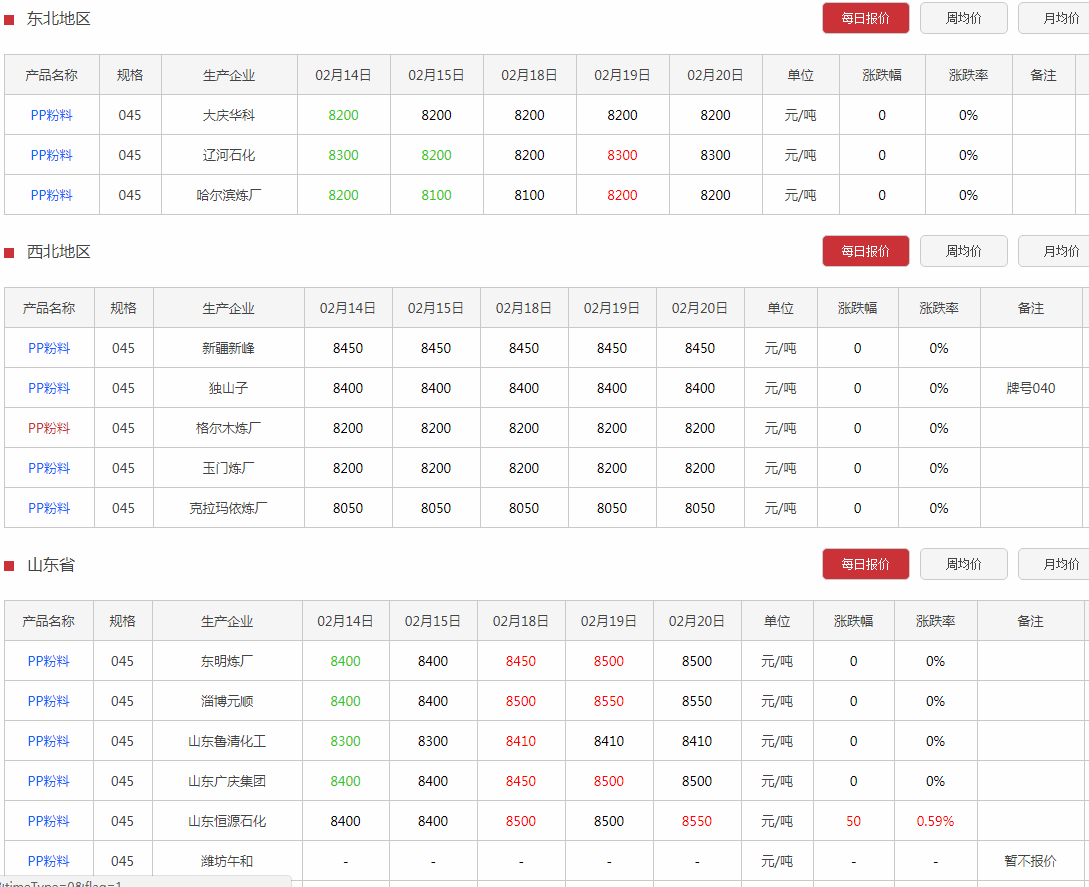
Task: Click PP粉料 link in 克拉玛依炼厂 row
Action: tap(49, 508)
